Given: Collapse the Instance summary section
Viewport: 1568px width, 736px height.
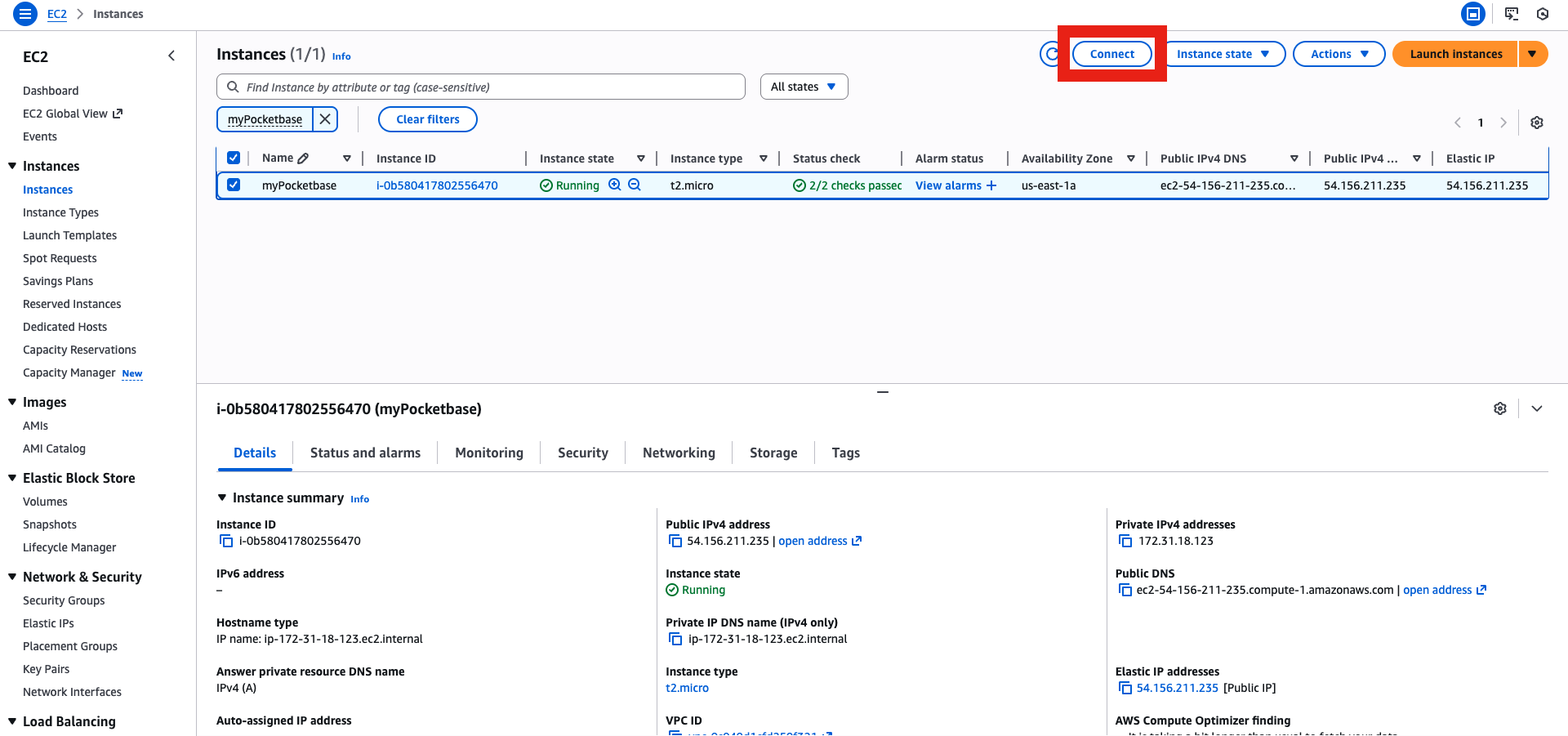Looking at the screenshot, I should click(x=222, y=497).
